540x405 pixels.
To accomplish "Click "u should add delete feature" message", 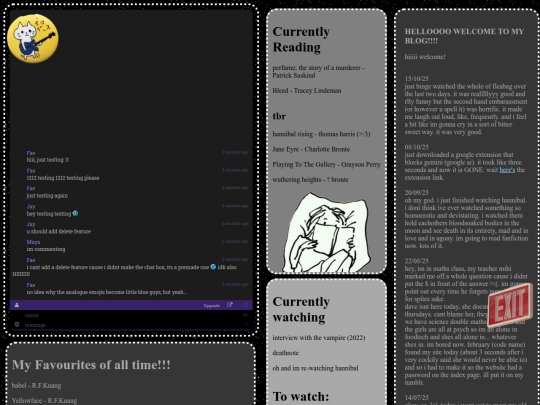I will click(x=59, y=231).
